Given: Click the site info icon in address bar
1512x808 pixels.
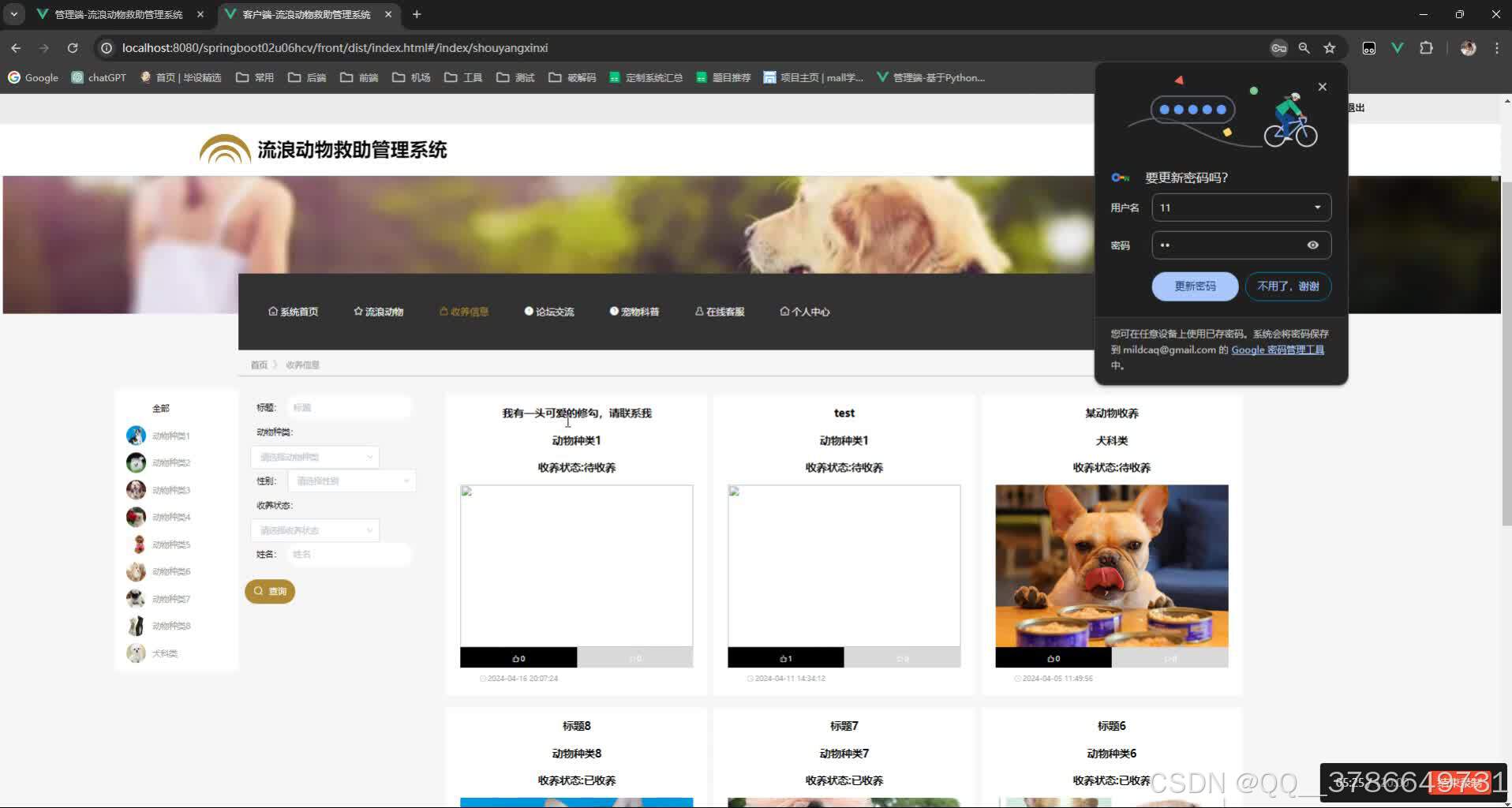Looking at the screenshot, I should click(107, 48).
